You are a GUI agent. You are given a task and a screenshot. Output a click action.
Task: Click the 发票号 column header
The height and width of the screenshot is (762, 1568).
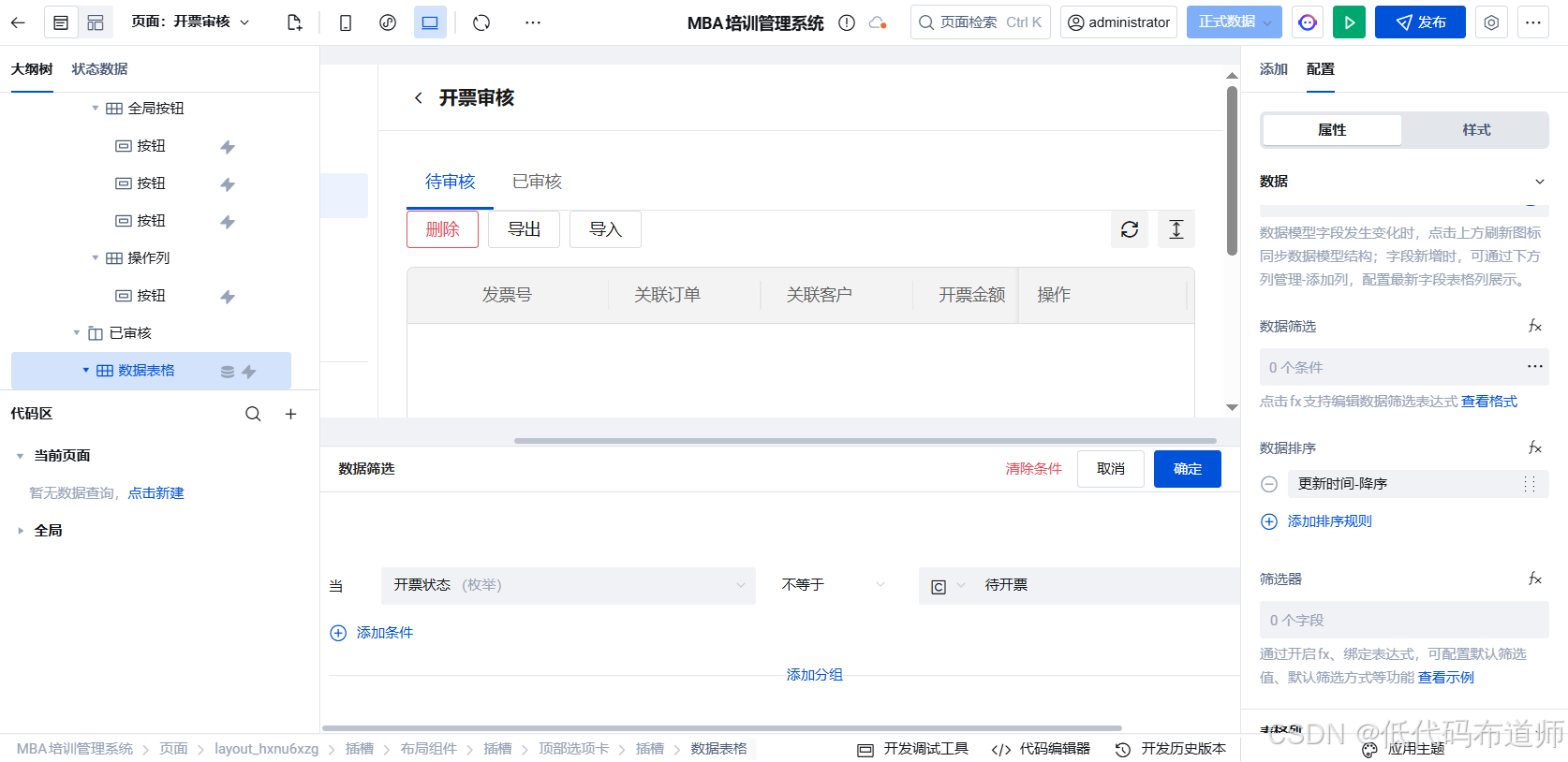(x=507, y=295)
